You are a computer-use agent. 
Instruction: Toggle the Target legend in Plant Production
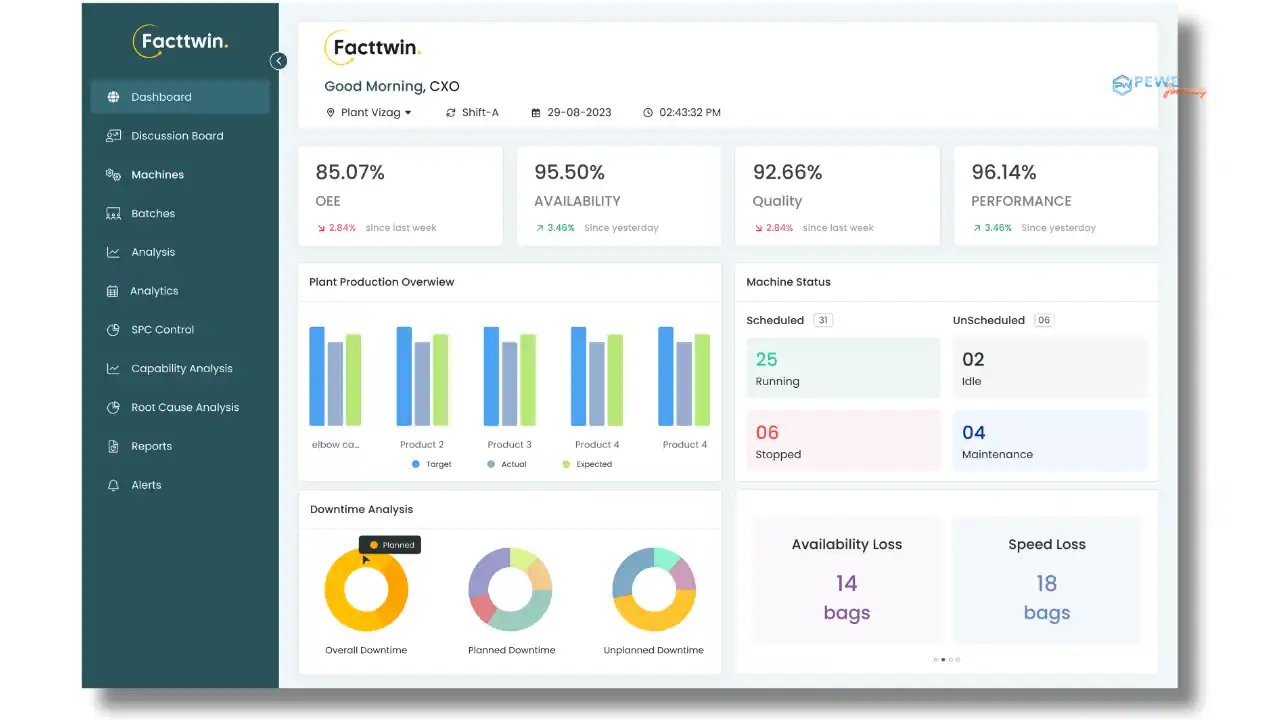(x=432, y=463)
